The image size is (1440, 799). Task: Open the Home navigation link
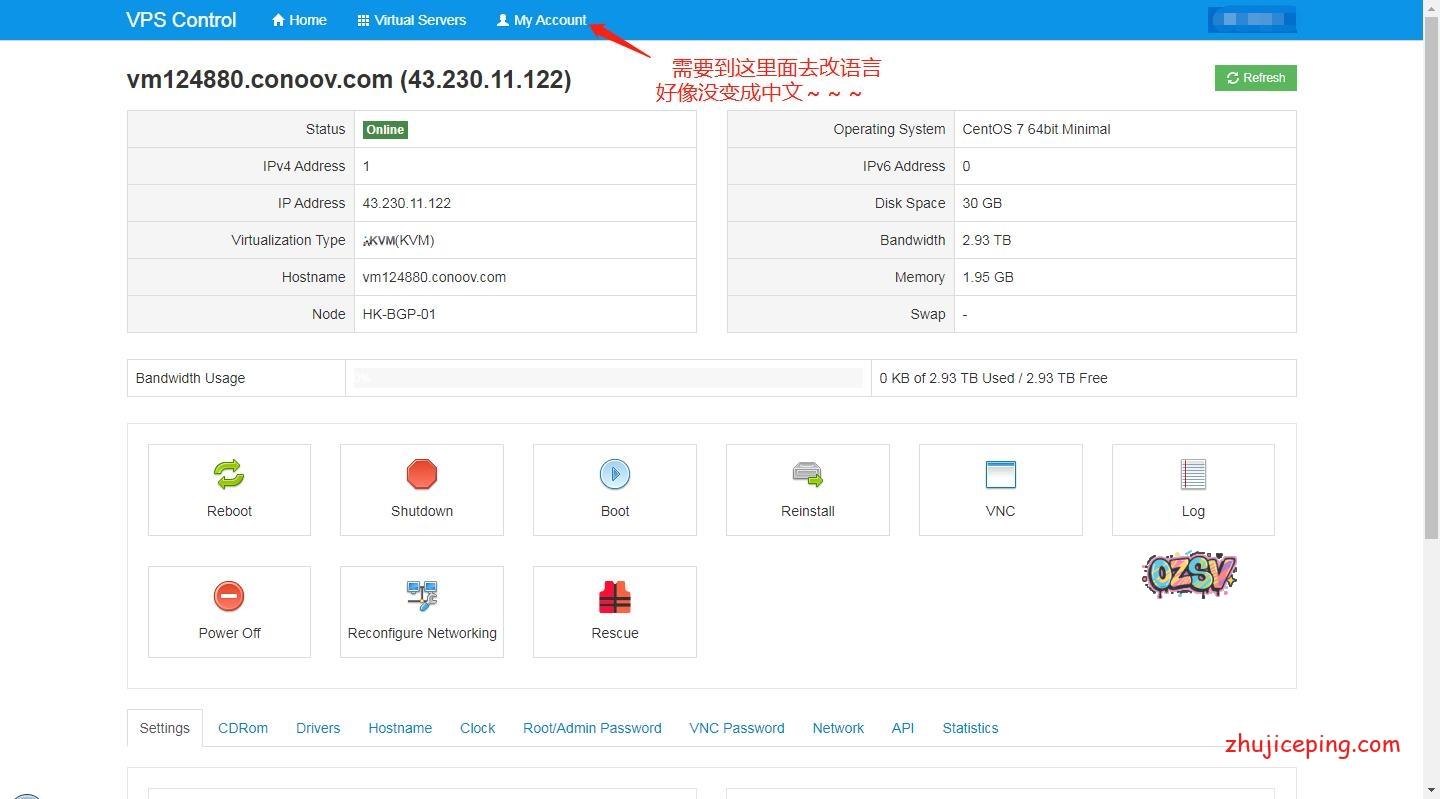[299, 20]
